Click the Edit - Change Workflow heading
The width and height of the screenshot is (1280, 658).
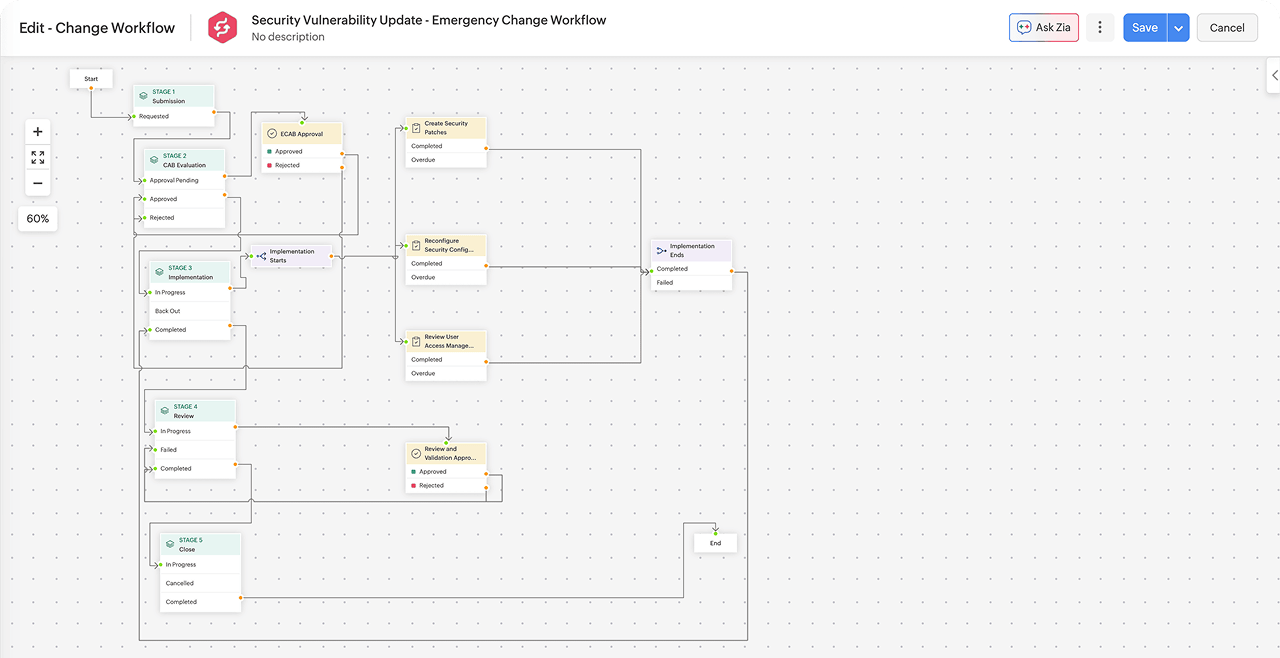tap(97, 28)
